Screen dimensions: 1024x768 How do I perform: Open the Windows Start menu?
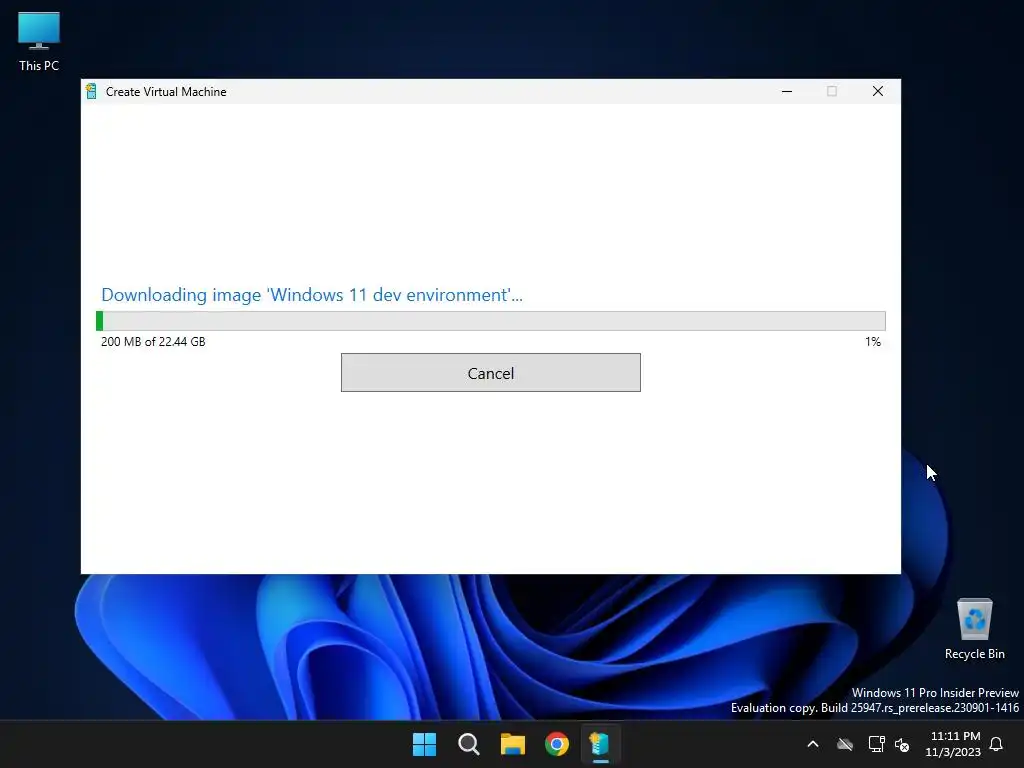coord(424,744)
